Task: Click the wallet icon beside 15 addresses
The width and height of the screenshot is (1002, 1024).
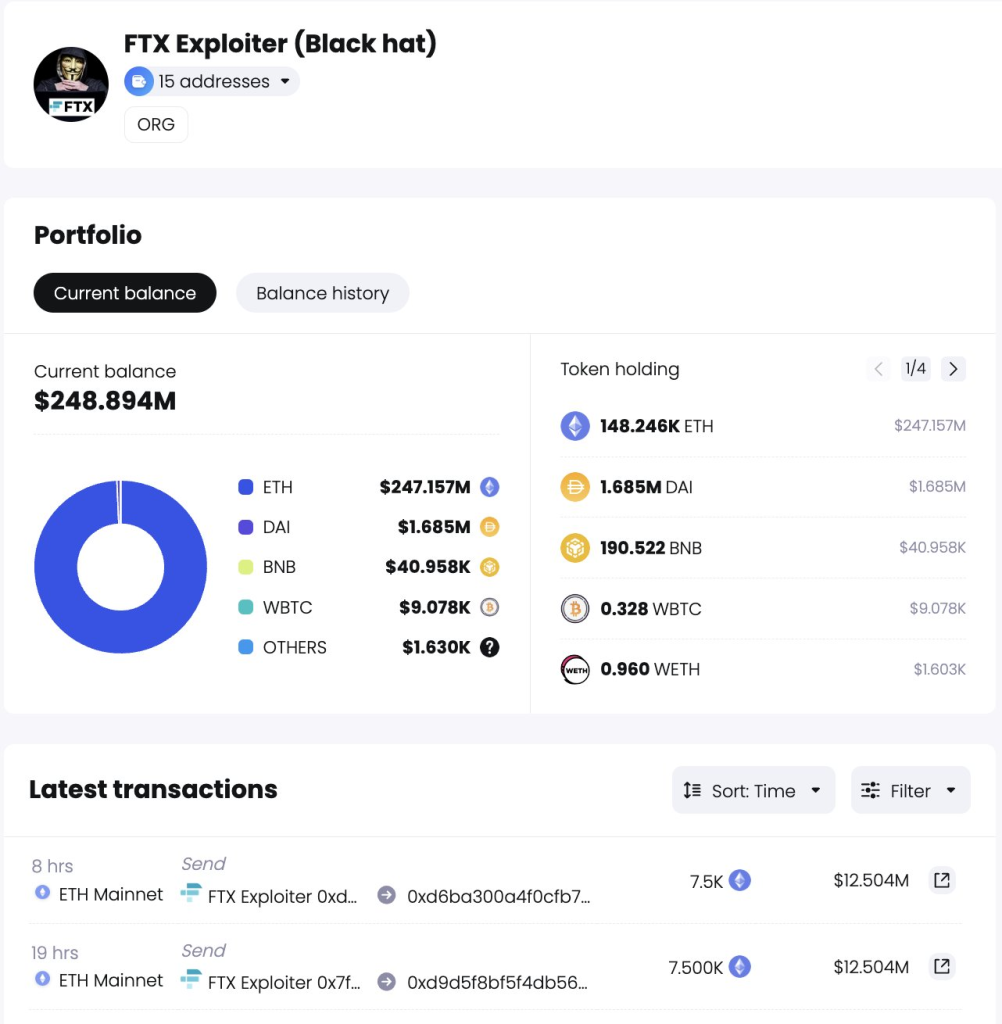Action: [138, 82]
